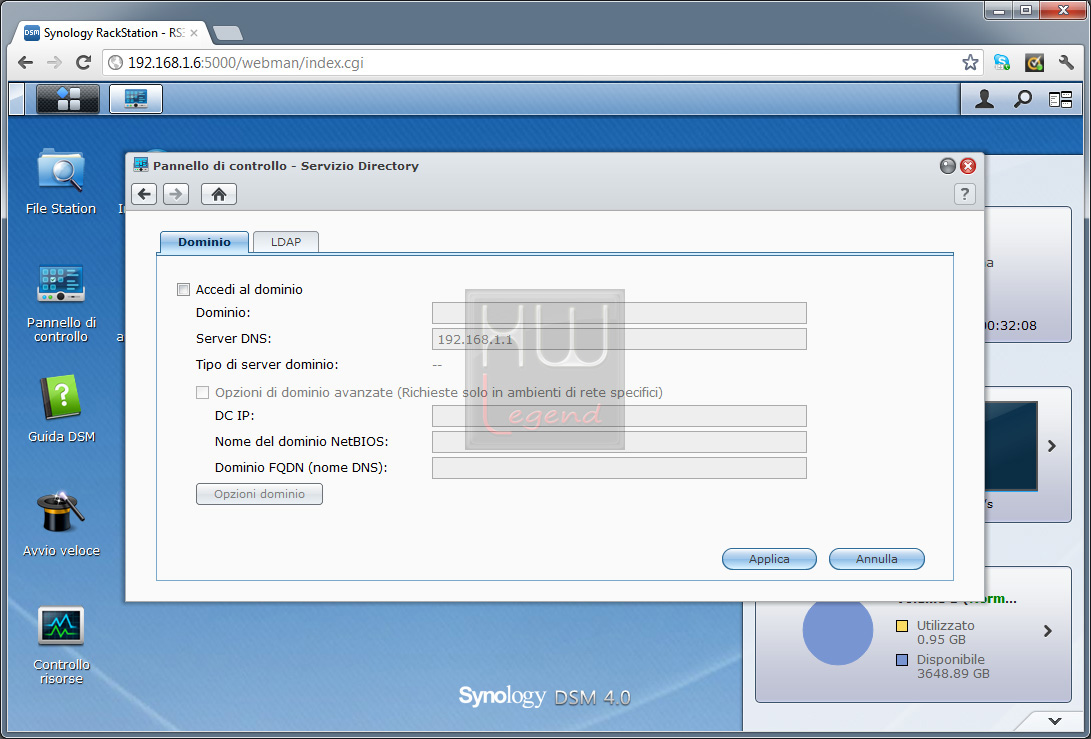Viewport: 1091px width, 739px height.
Task: Click the Annulla button
Action: click(877, 559)
